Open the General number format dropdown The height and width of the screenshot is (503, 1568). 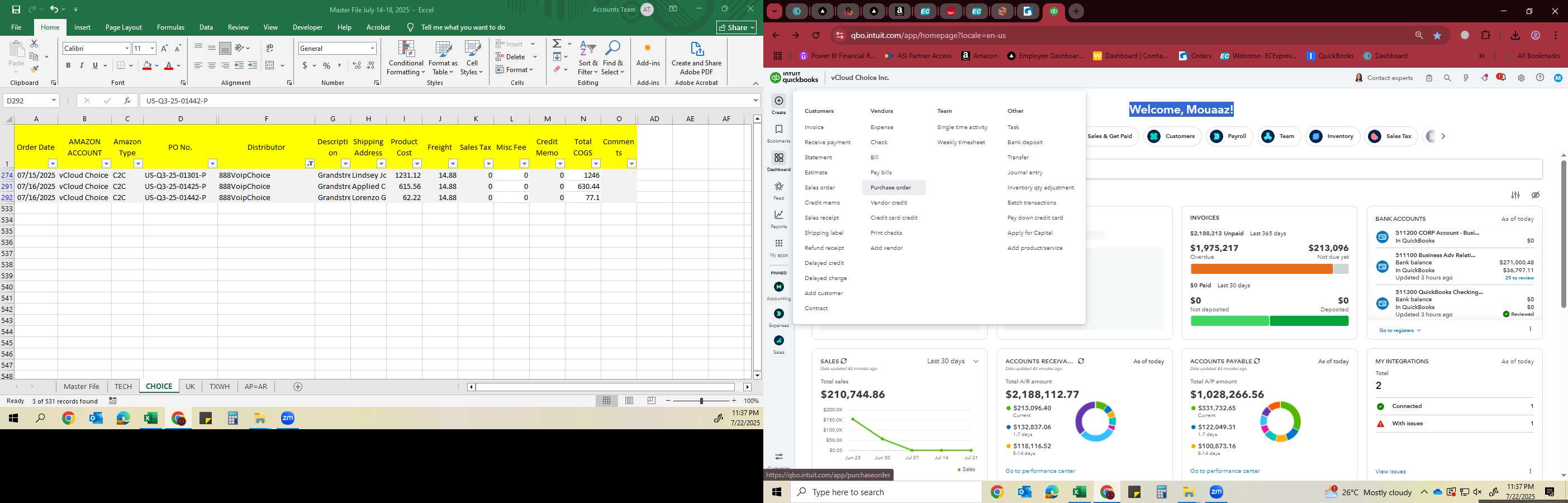click(372, 48)
